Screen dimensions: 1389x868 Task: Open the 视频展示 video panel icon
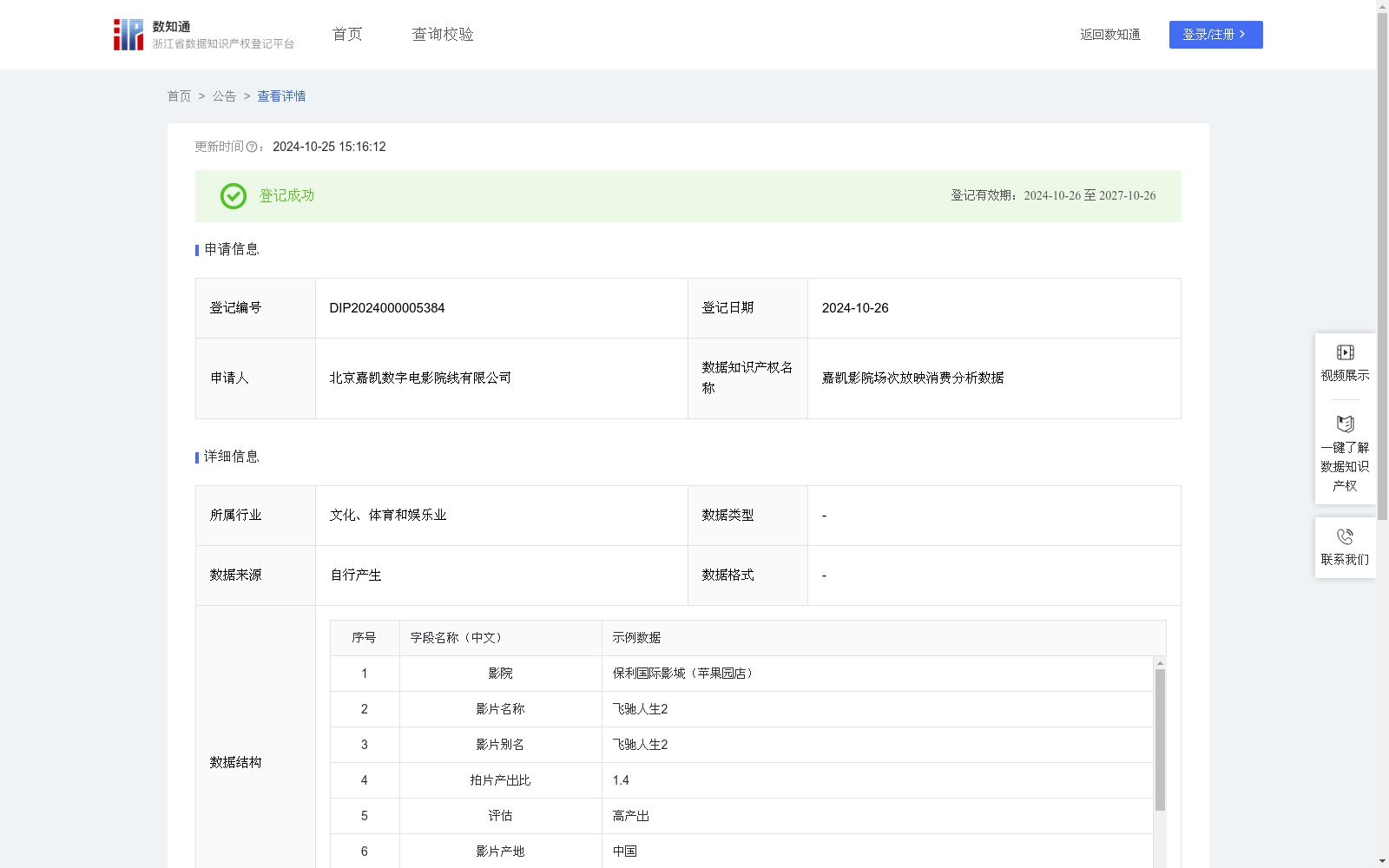pos(1345,352)
